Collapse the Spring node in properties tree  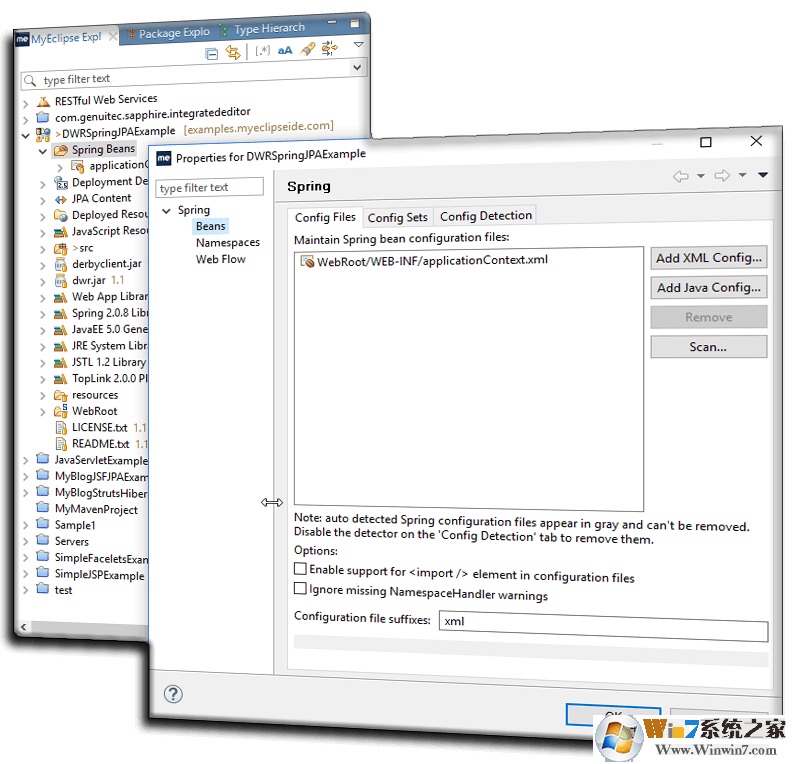(165, 211)
